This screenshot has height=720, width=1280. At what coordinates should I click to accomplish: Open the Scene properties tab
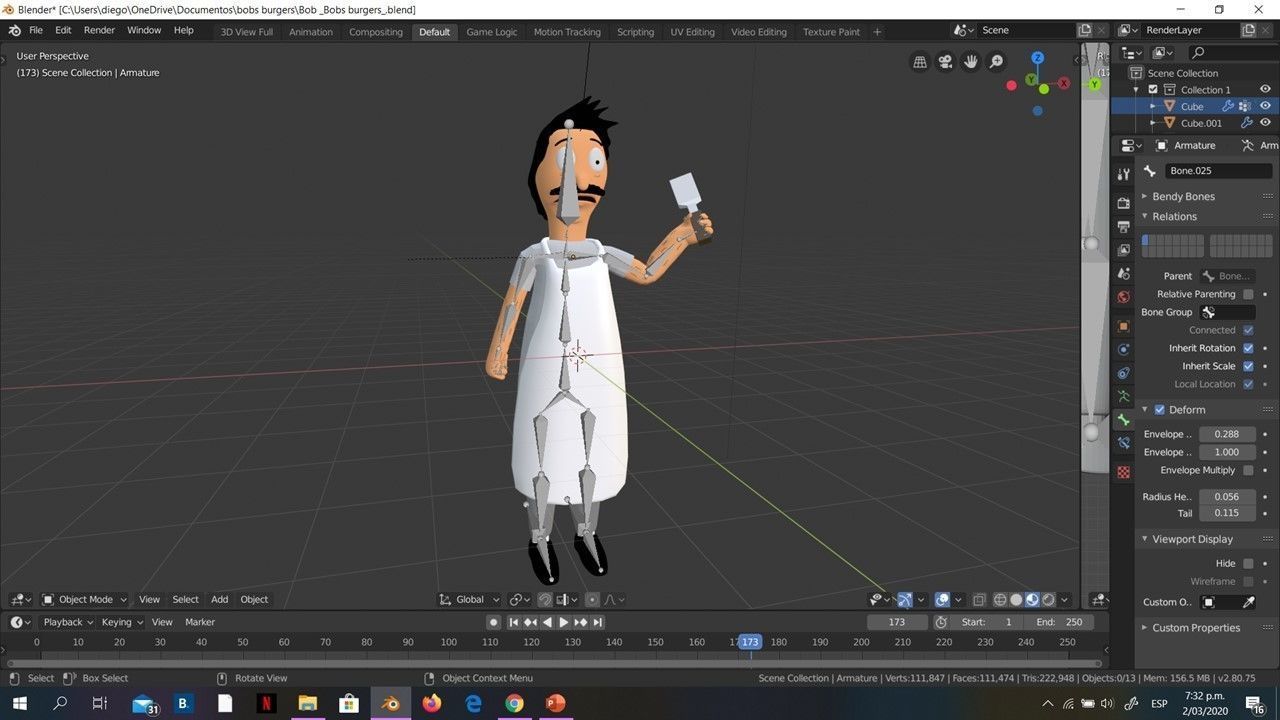tap(1123, 274)
